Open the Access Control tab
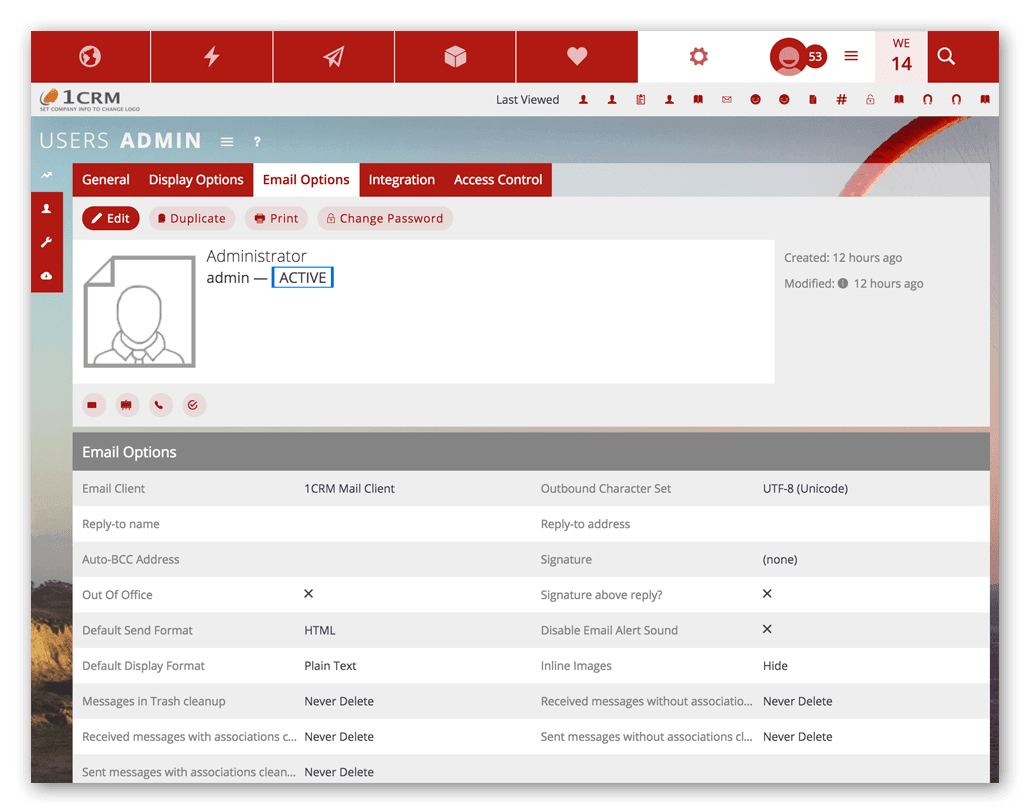Viewport: 1030px width, 812px height. click(x=497, y=180)
